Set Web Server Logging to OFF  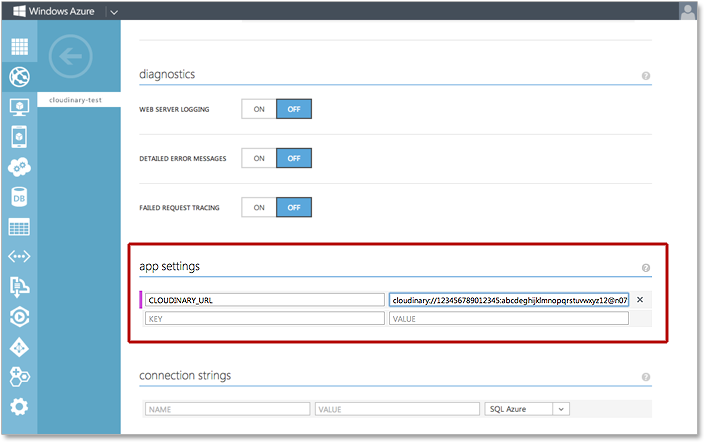294,109
